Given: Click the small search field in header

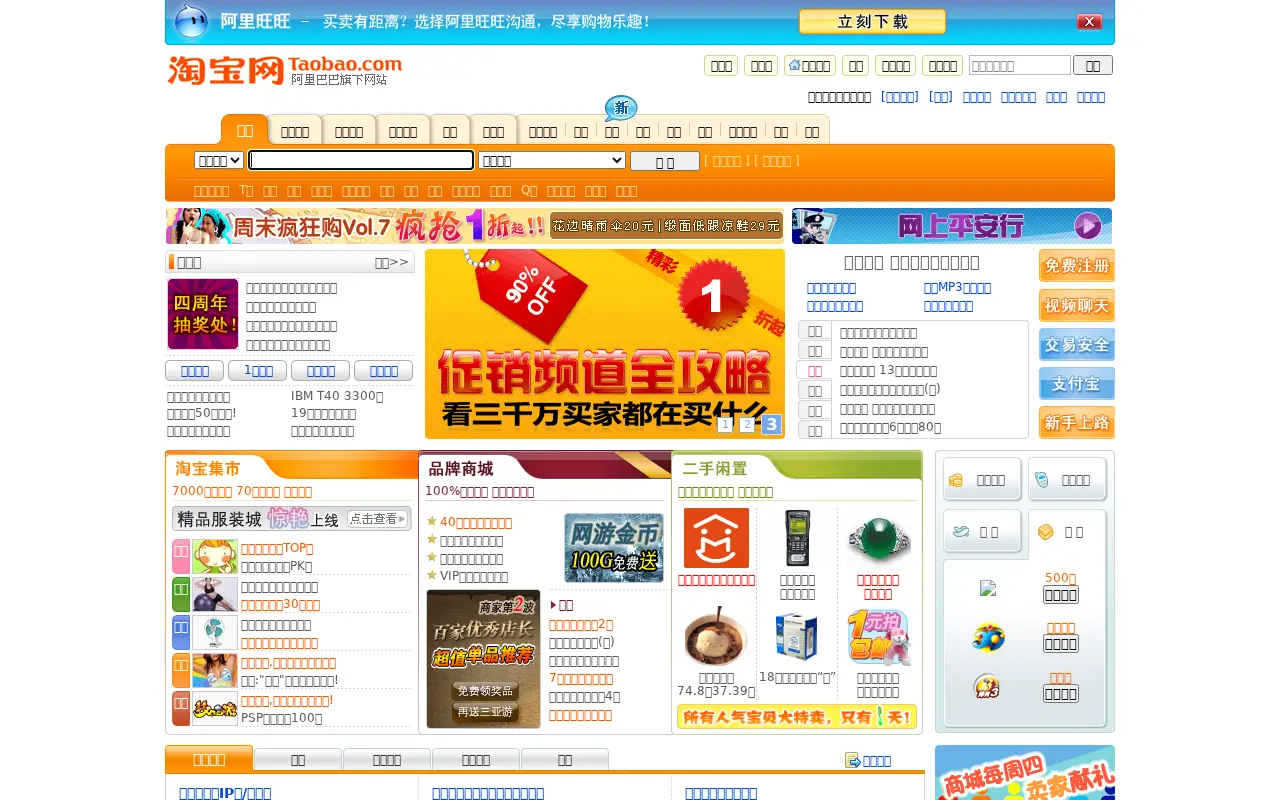Looking at the screenshot, I should tap(1020, 65).
